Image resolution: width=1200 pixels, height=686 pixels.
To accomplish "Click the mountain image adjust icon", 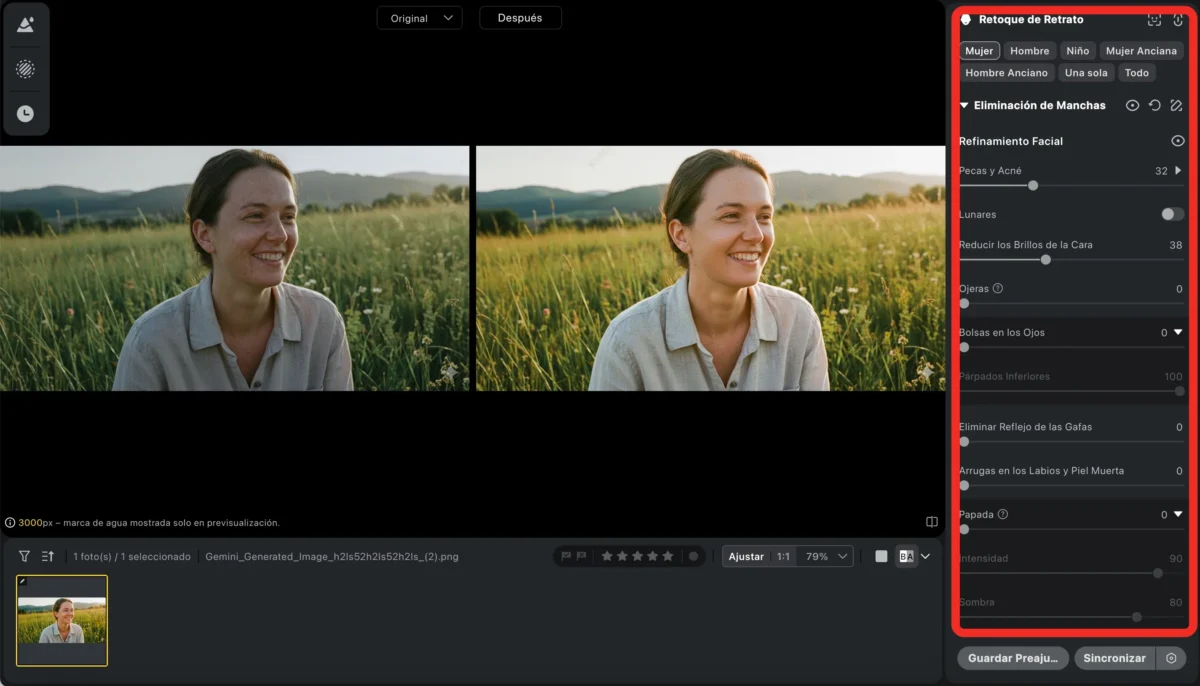I will (25, 25).
